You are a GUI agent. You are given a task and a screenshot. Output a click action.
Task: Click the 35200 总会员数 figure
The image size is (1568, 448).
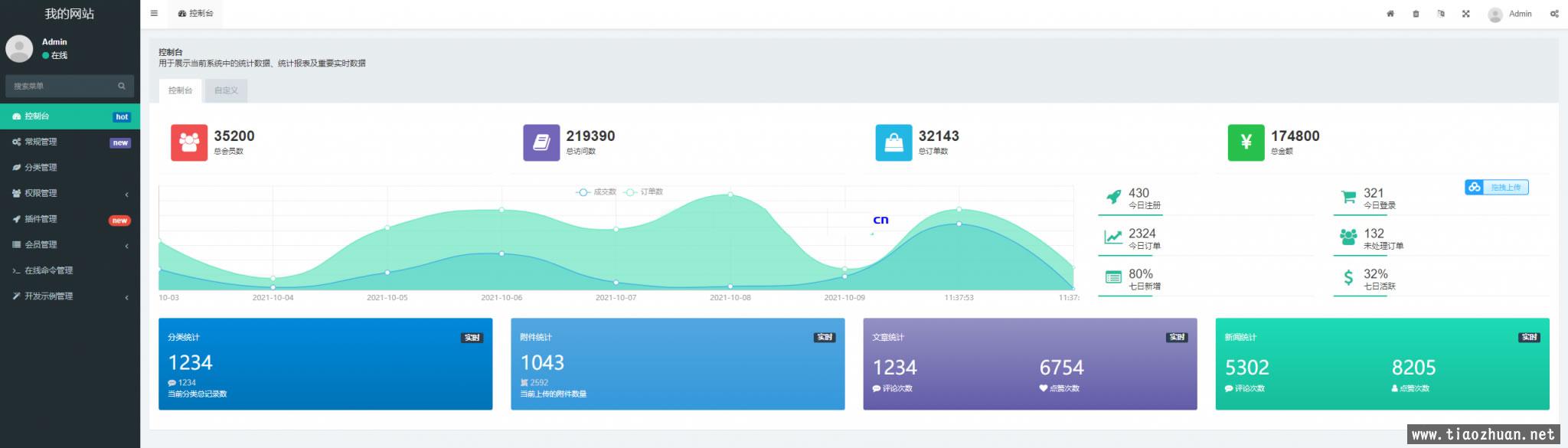click(234, 136)
